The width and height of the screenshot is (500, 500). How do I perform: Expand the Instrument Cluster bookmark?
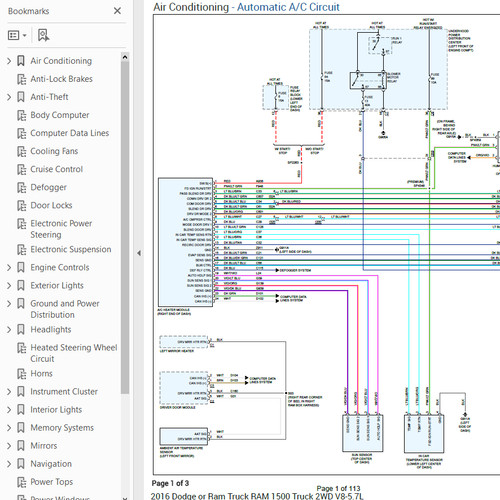[x=9, y=392]
